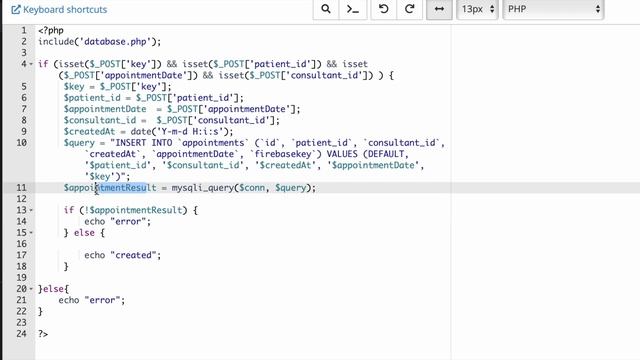The image size is (640, 360).
Task: Click the search magnifier icon
Action: pos(326,9)
